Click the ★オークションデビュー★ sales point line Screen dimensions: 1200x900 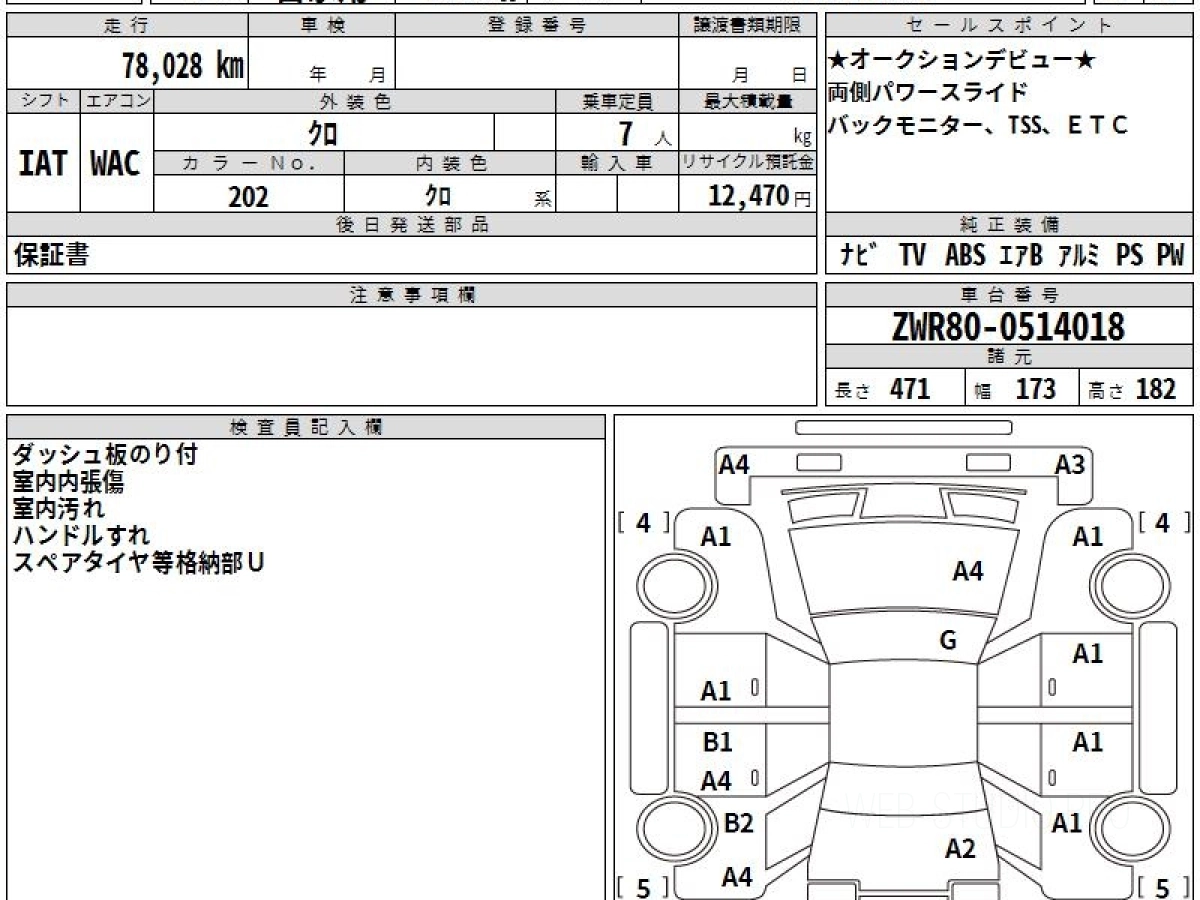[961, 62]
